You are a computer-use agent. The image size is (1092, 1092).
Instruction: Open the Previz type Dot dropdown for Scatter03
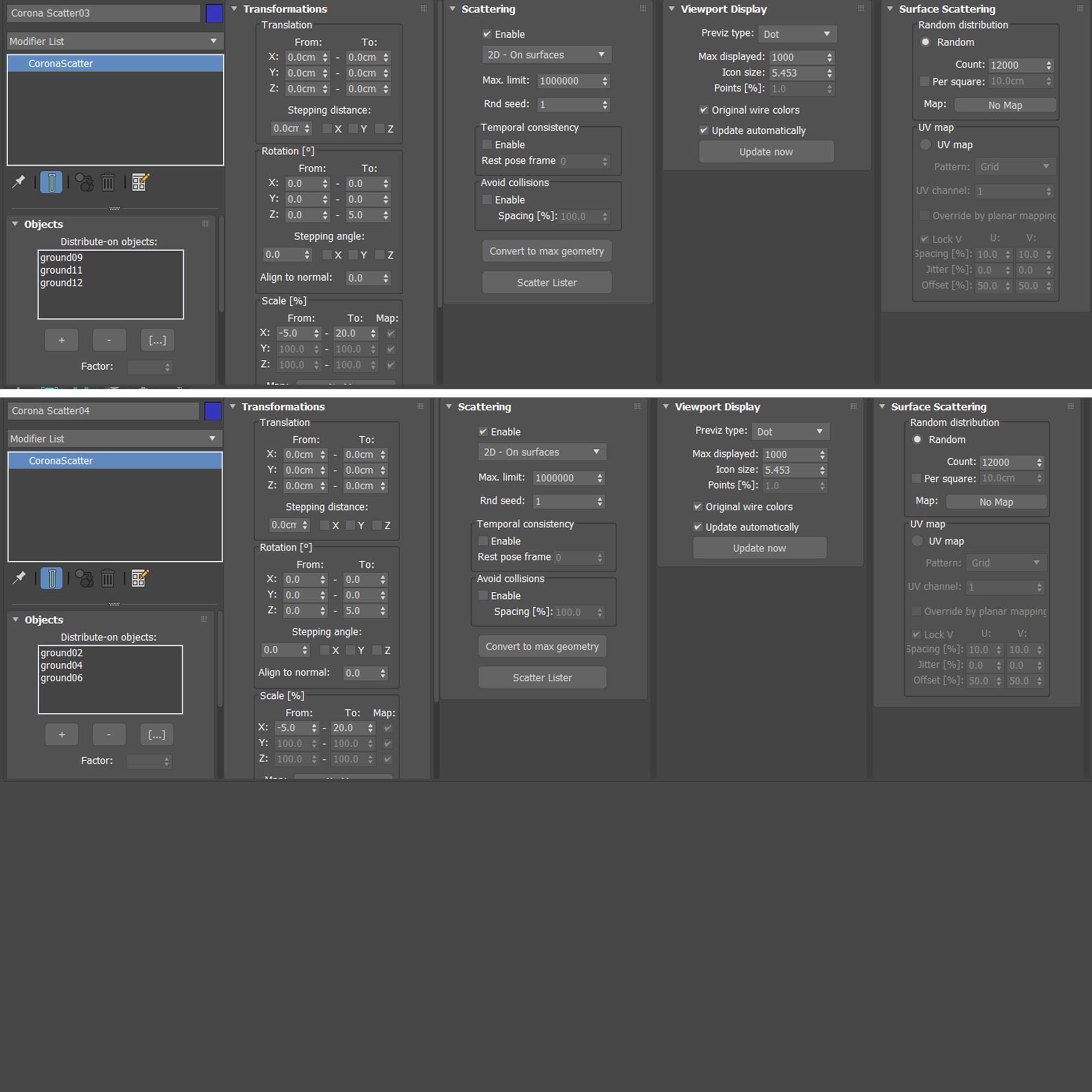tap(797, 34)
